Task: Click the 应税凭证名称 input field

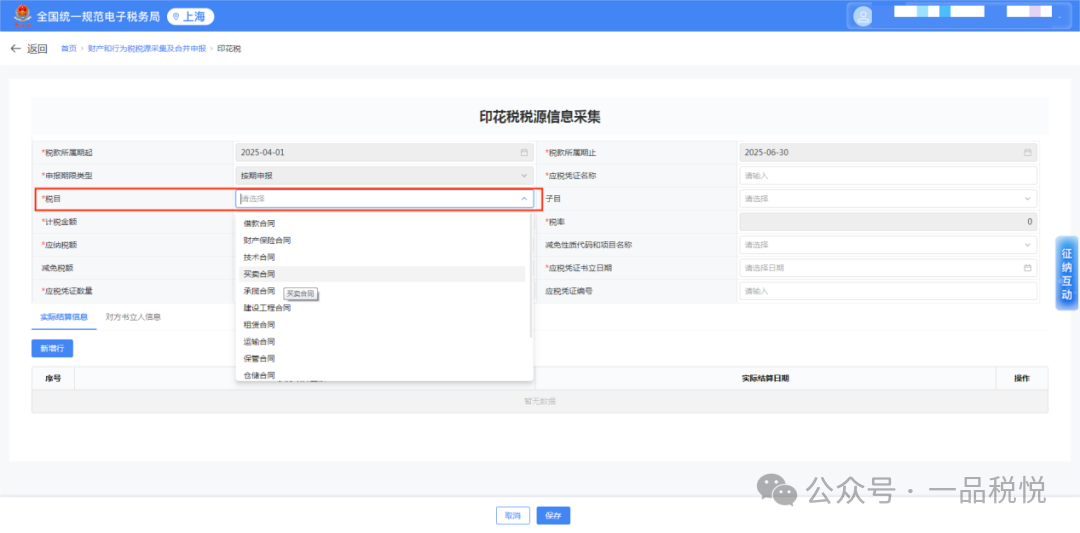Action: click(888, 176)
